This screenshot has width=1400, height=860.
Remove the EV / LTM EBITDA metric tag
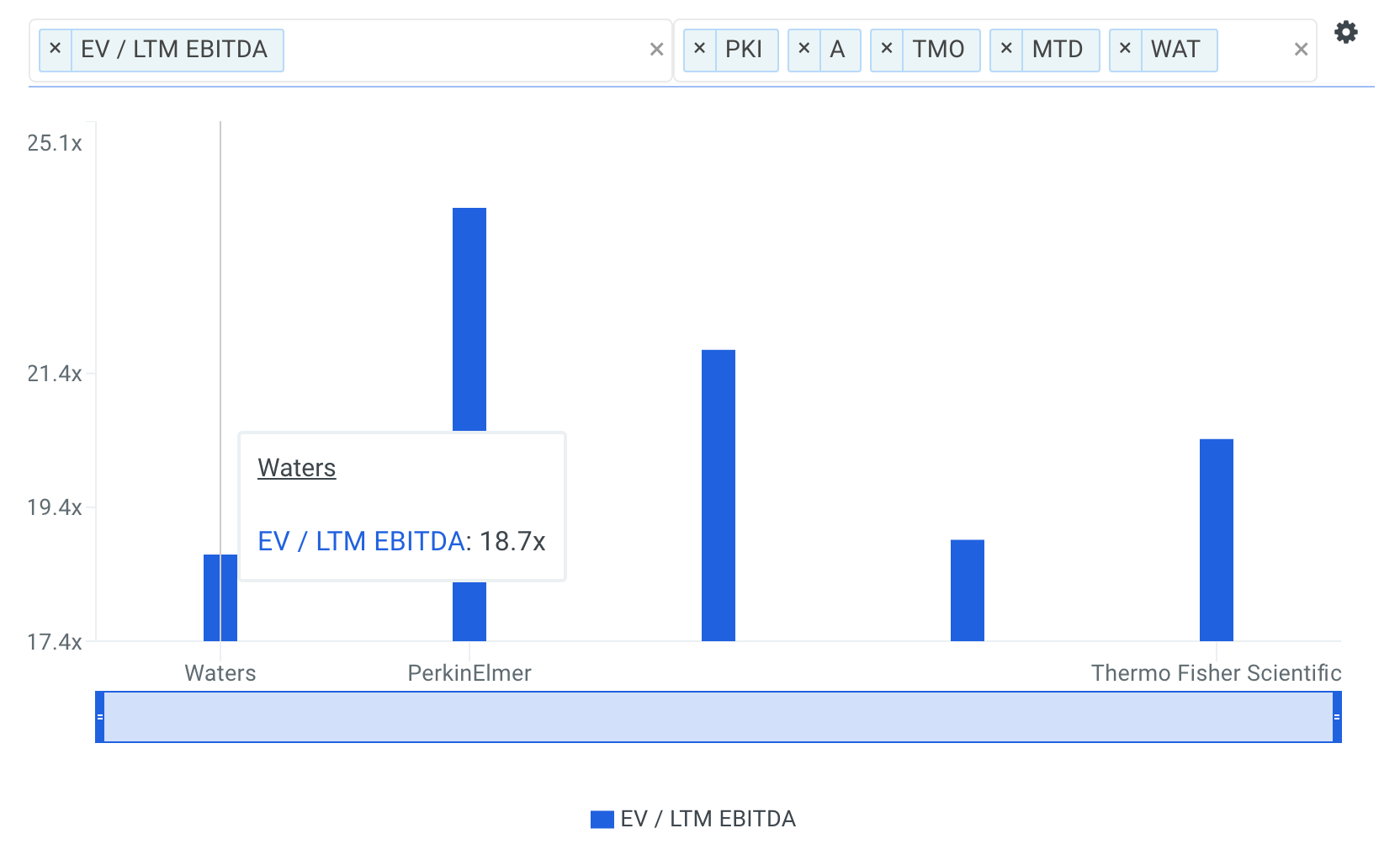[x=55, y=49]
